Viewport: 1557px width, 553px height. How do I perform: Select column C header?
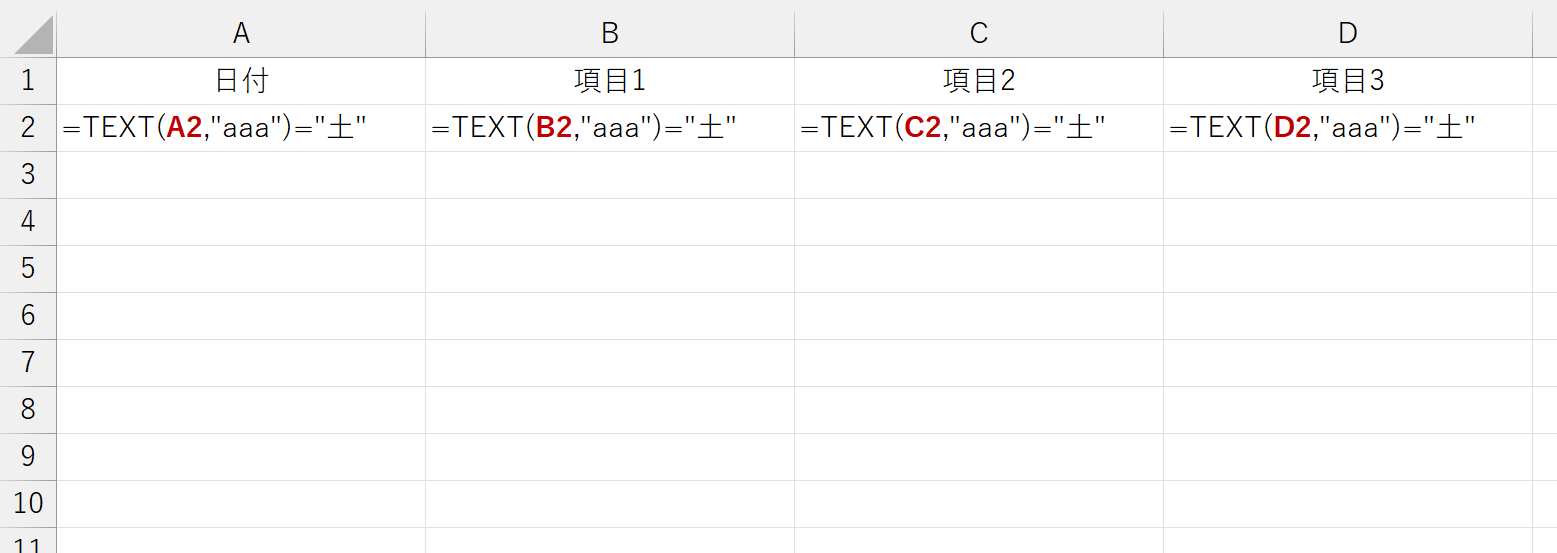[979, 34]
